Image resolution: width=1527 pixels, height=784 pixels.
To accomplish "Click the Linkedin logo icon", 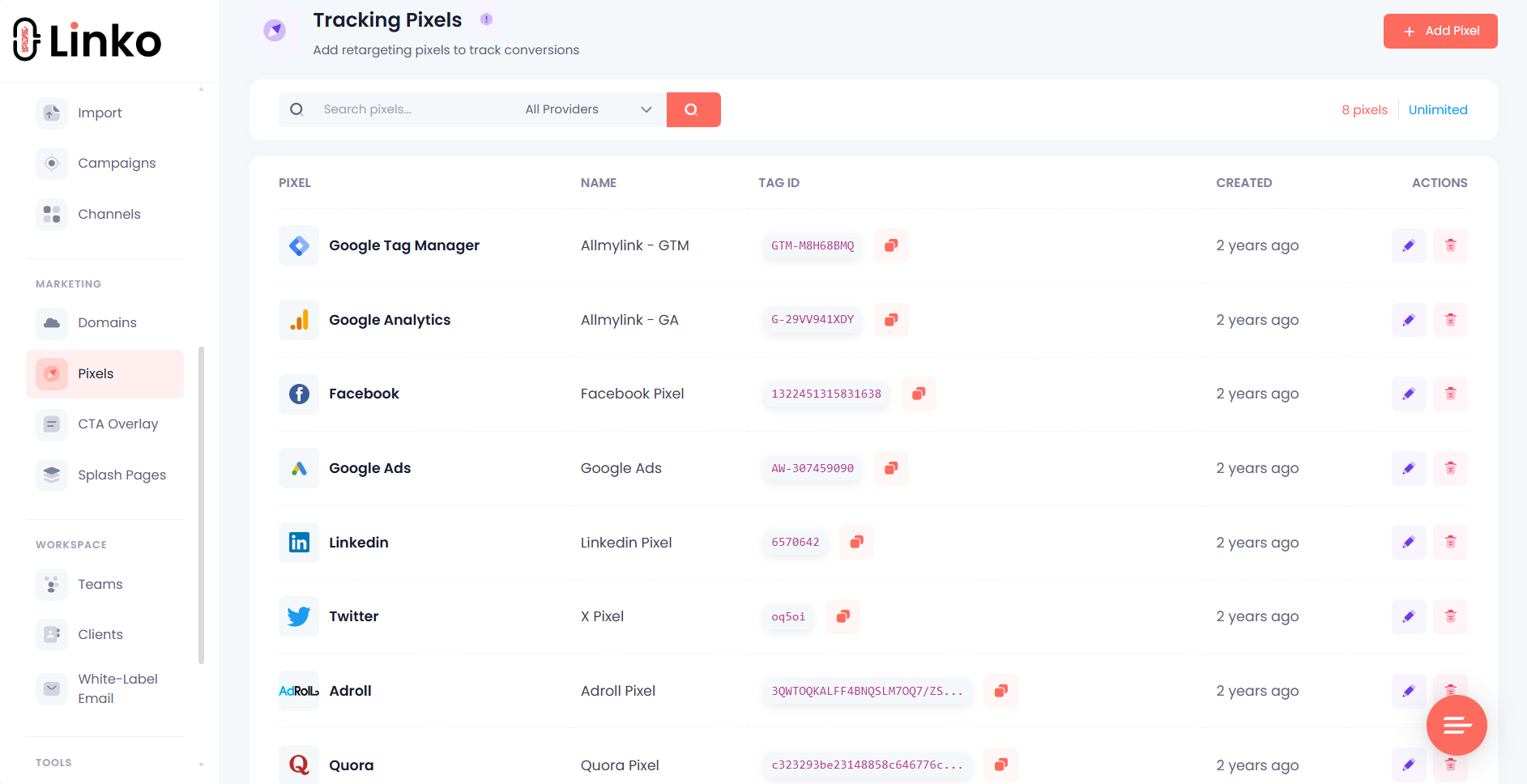I will (299, 542).
